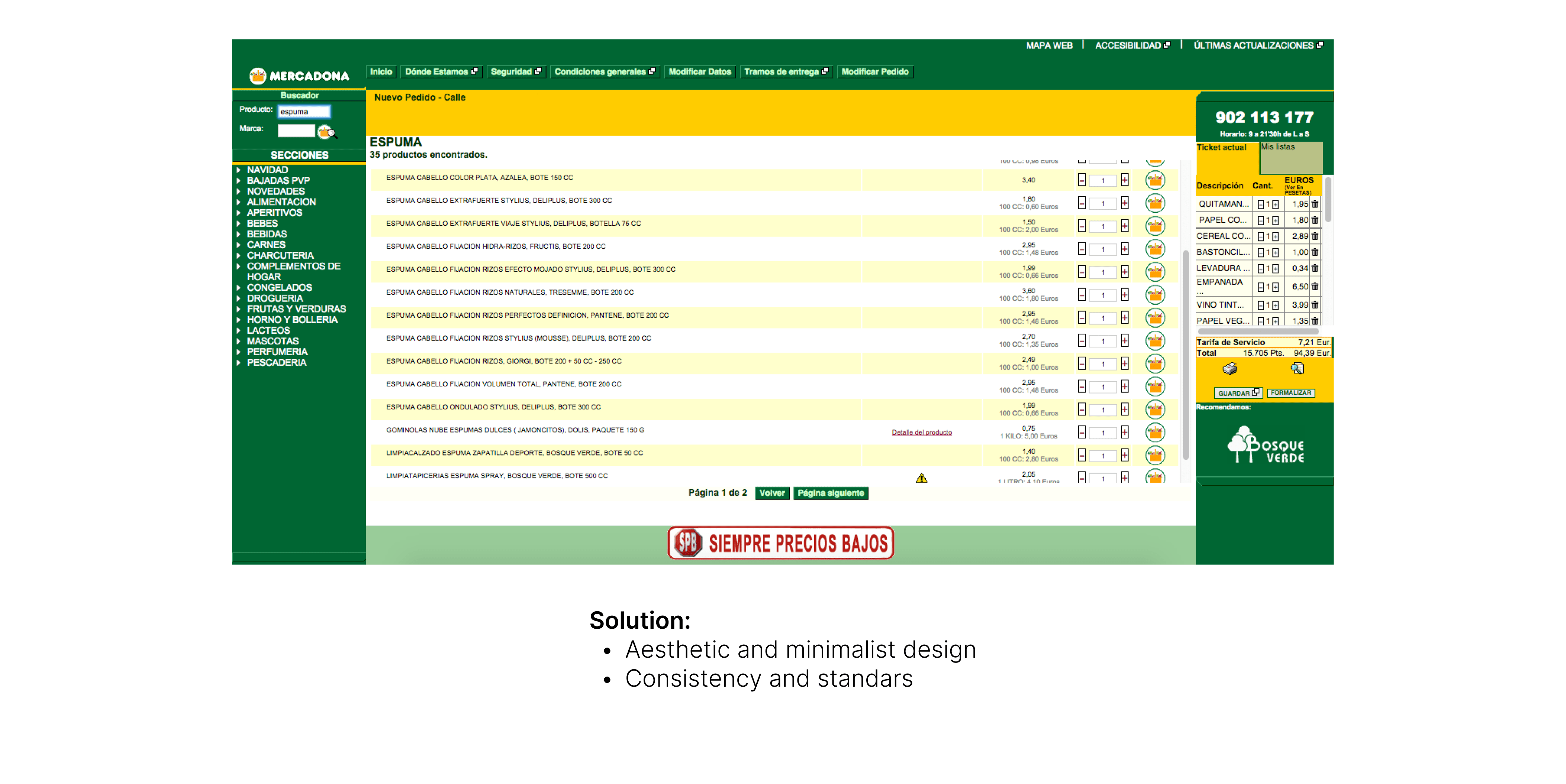
Task: Delete QUITAMAN... from ticket with trash icon
Action: click(x=1315, y=204)
